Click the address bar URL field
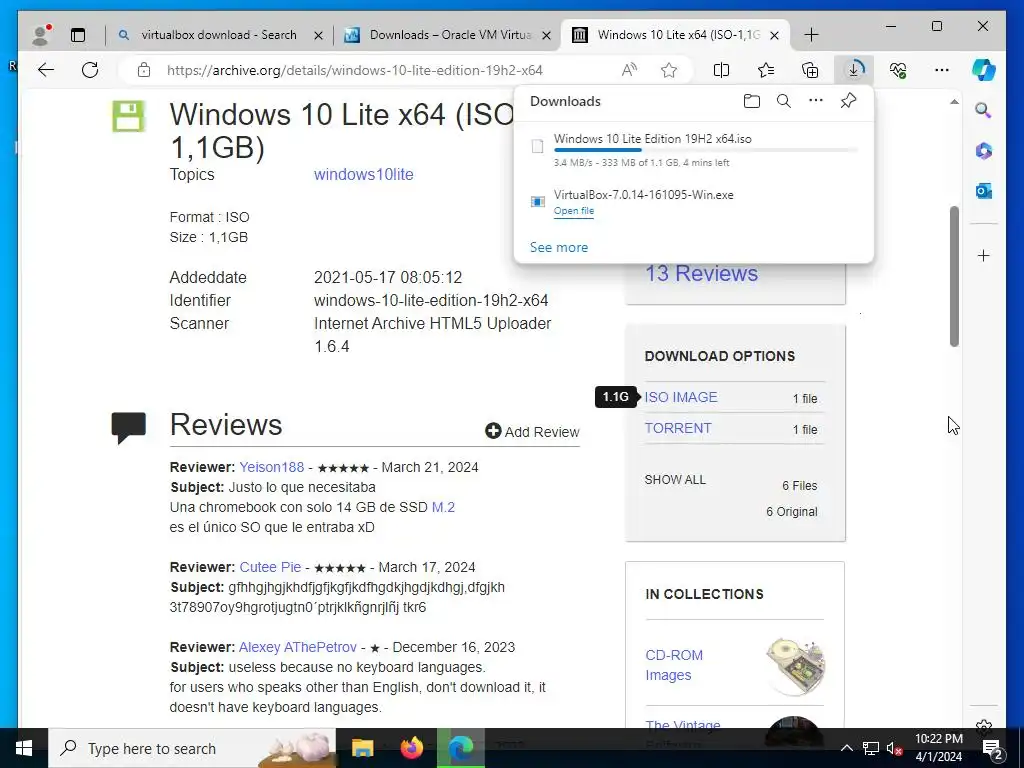Screen dimensions: 1024x768 click(355, 70)
